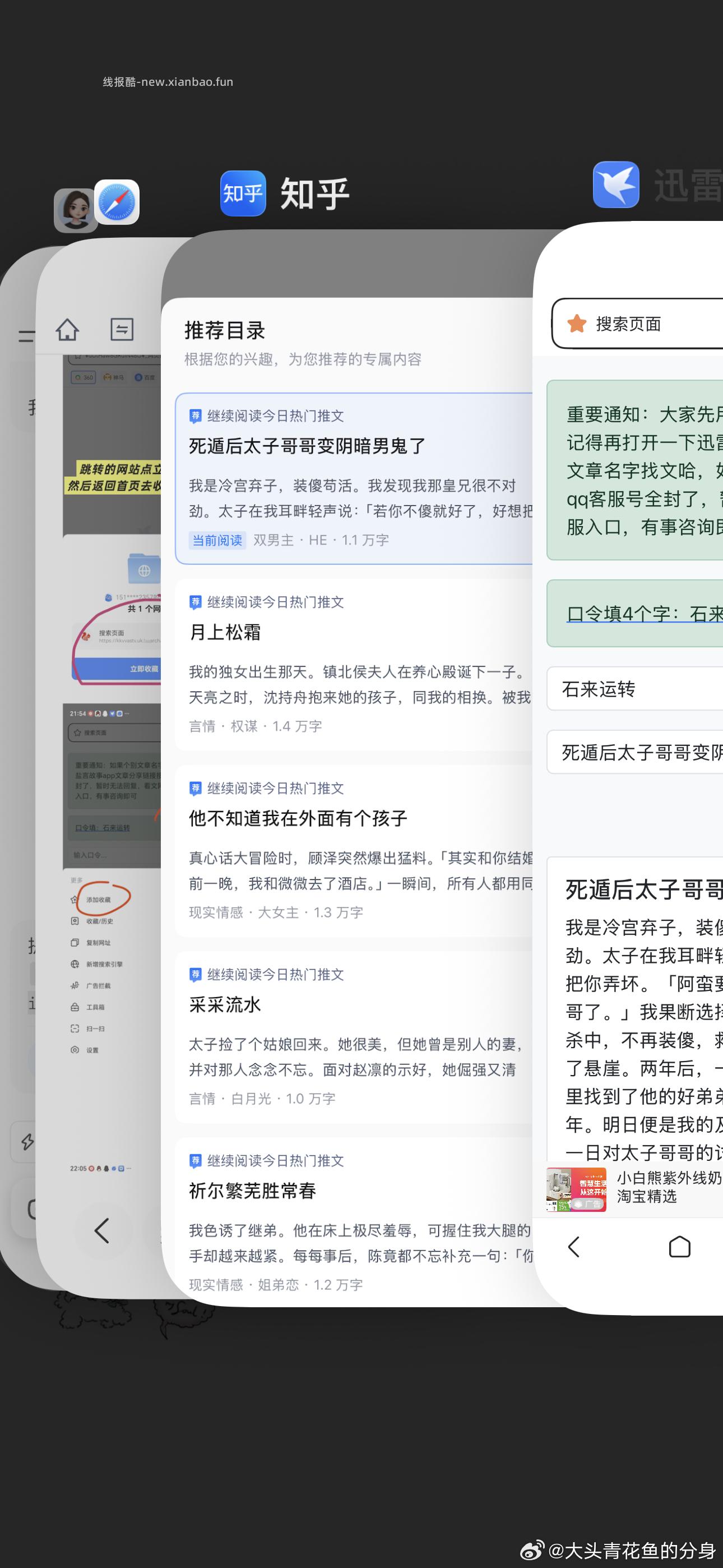Tap subtitle 根据您的兴趣，为您推荐的专属内容
Image resolution: width=723 pixels, height=1568 pixels.
303,359
